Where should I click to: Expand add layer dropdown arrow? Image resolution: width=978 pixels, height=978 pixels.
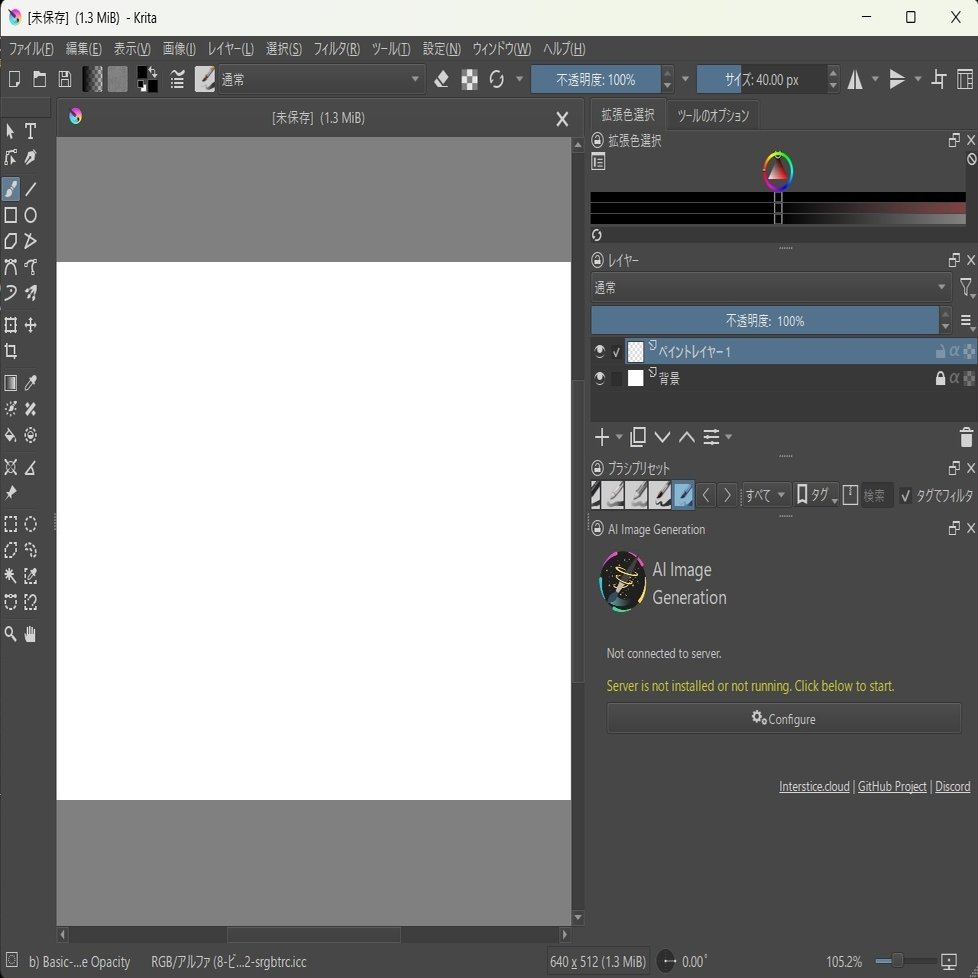coord(619,437)
